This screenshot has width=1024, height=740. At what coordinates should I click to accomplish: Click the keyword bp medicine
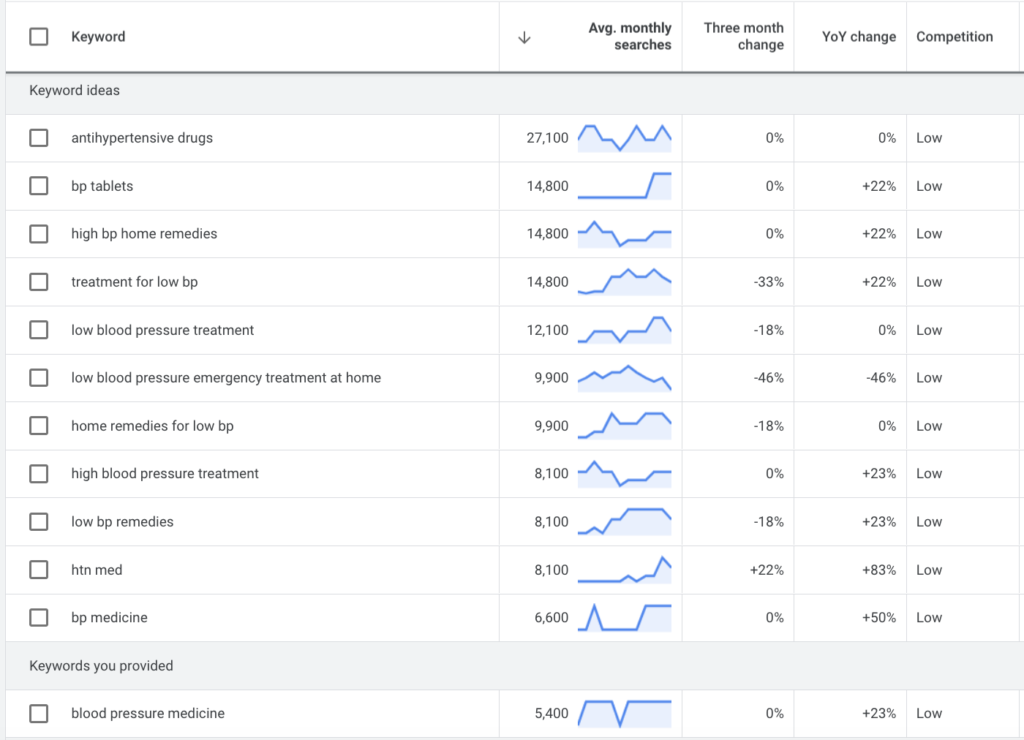(109, 617)
